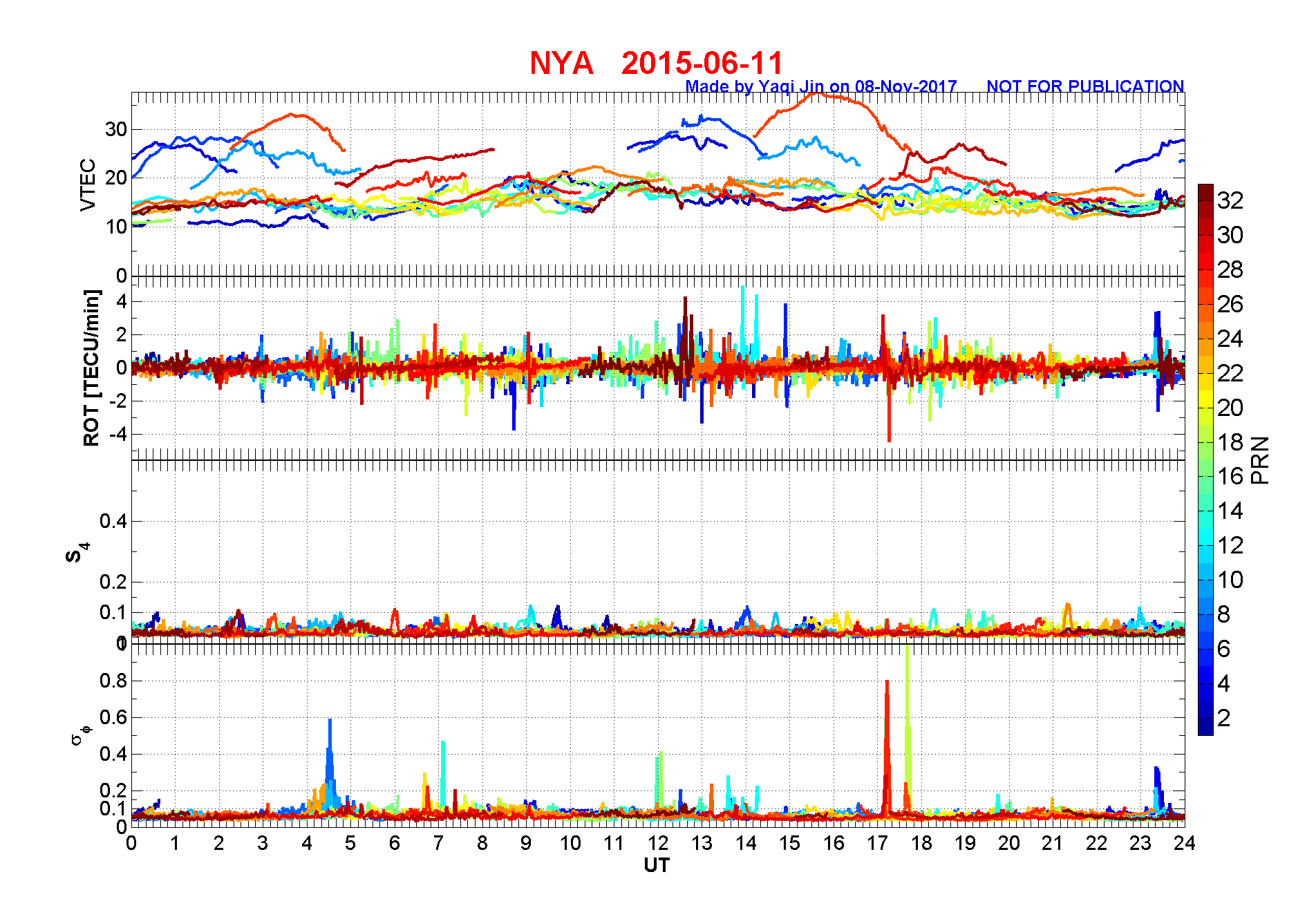1316x919 pixels.
Task: Select the UT axis tick label 23
Action: (1140, 843)
